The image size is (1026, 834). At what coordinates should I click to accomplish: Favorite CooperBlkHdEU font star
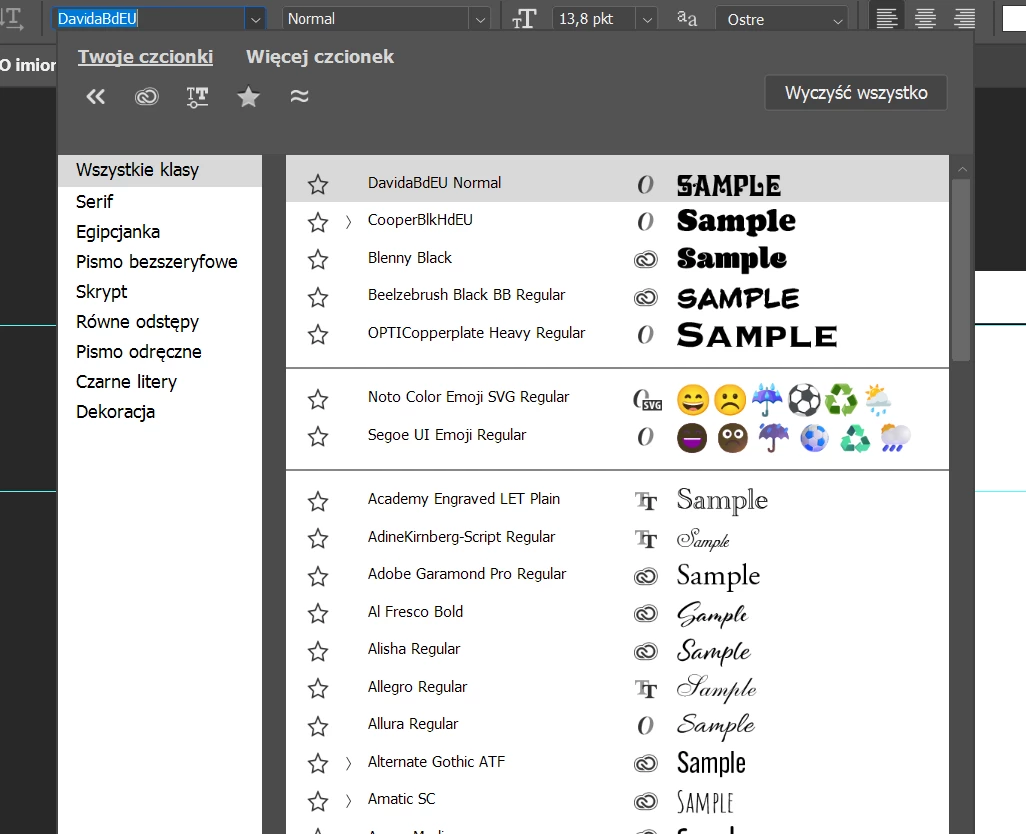point(318,222)
